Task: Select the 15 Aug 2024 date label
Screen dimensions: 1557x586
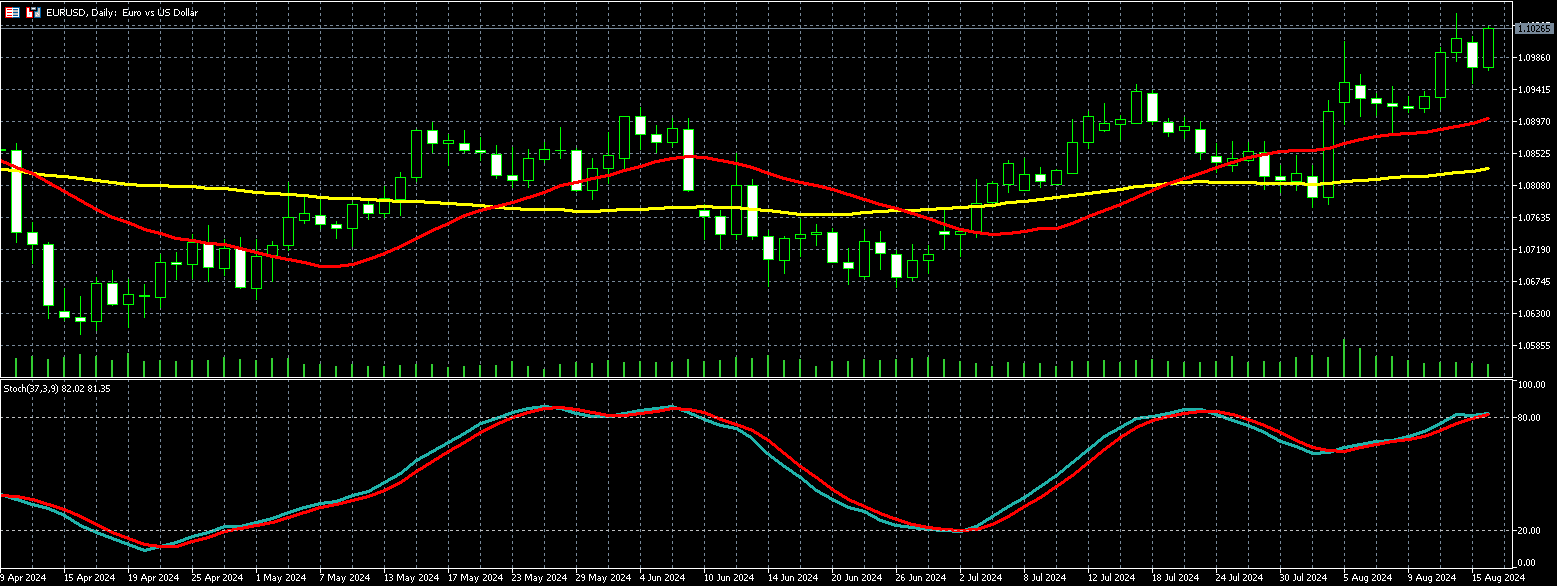Action: pos(1496,578)
